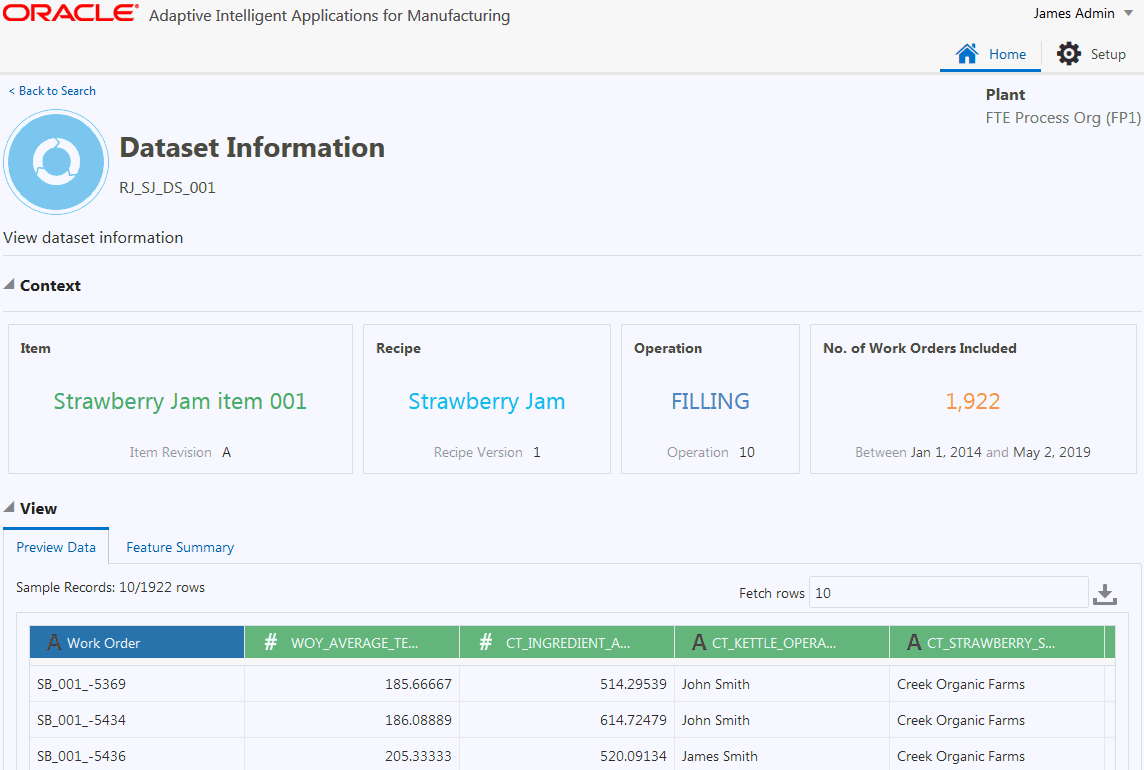This screenshot has height=770, width=1144.
Task: Click the CT_STRAWBERRY_S text-type icon
Action: pos(914,642)
